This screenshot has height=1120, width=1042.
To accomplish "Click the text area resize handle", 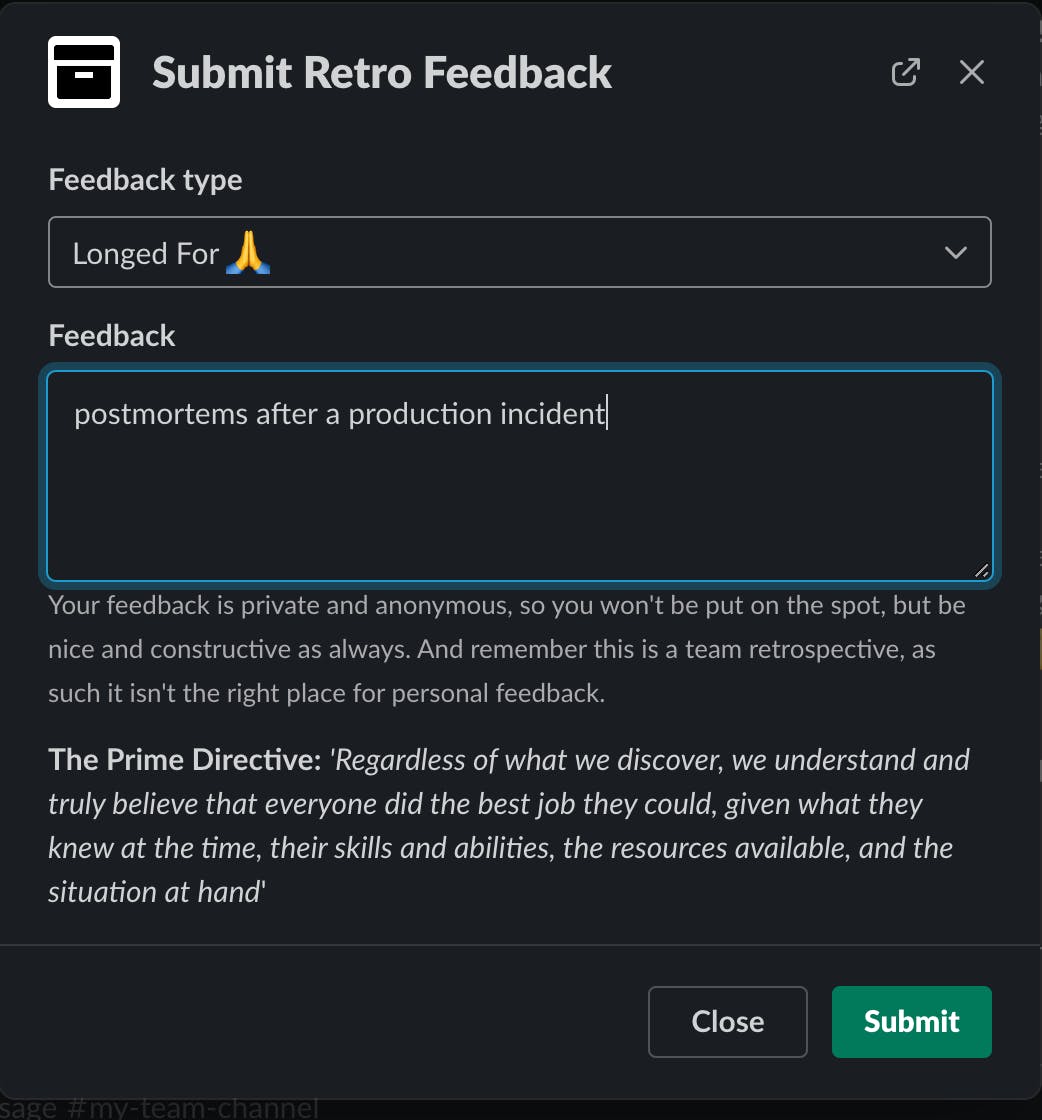I will (981, 570).
